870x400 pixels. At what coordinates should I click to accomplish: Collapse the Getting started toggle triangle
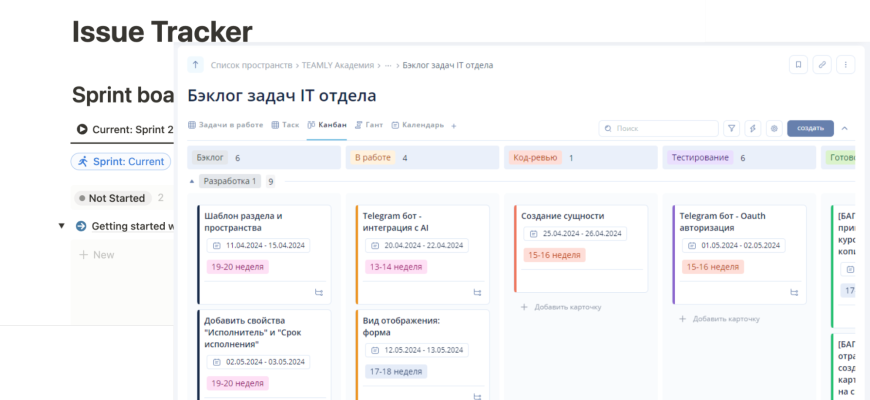tap(61, 226)
